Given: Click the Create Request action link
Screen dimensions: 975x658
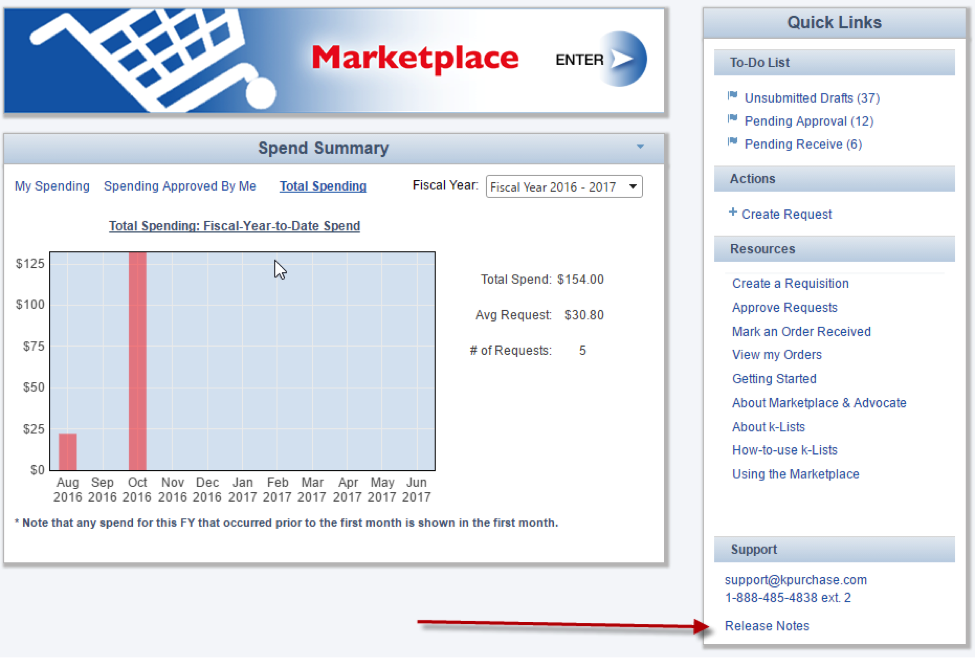Looking at the screenshot, I should click(x=787, y=215).
